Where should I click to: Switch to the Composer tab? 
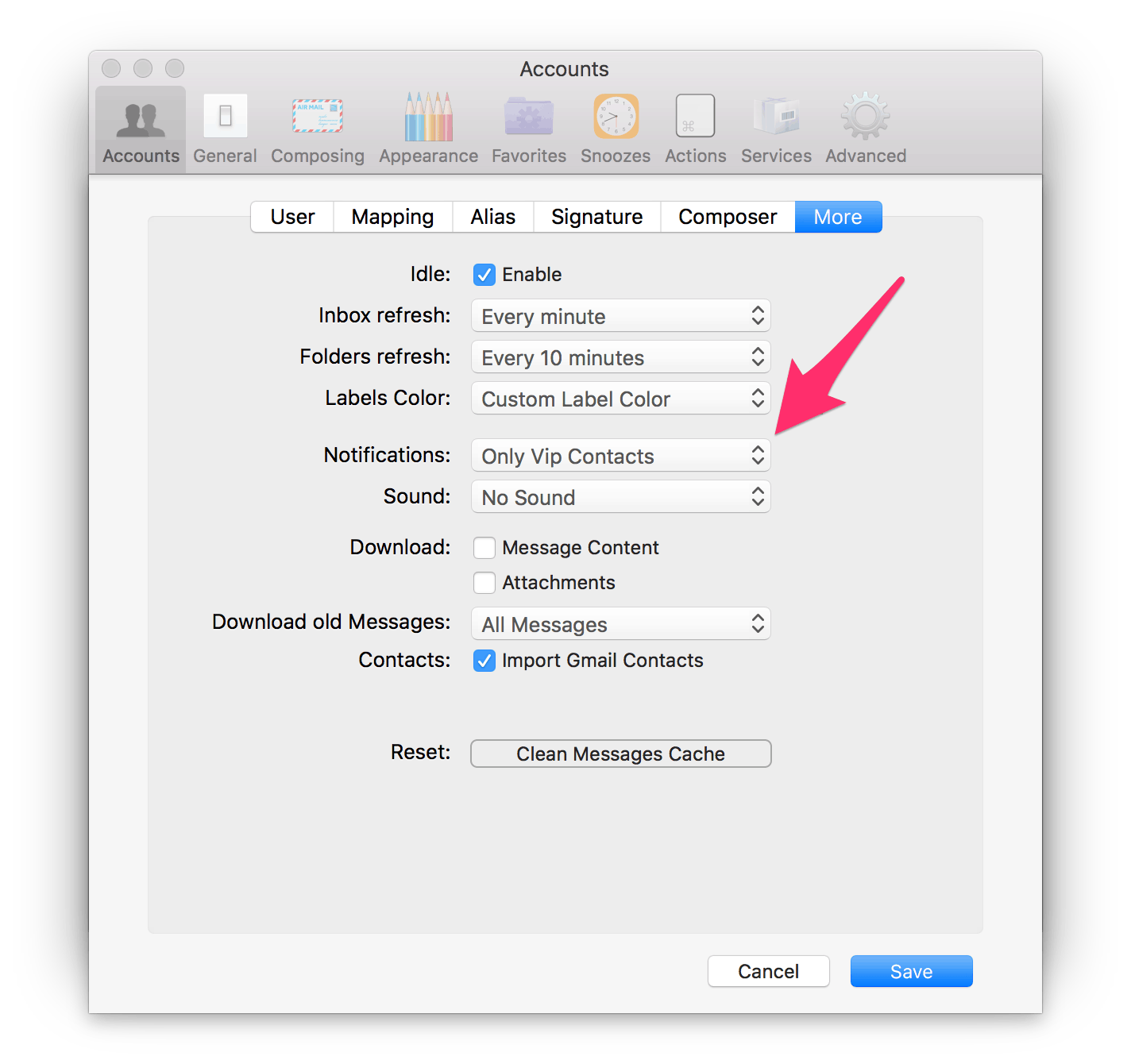[728, 217]
